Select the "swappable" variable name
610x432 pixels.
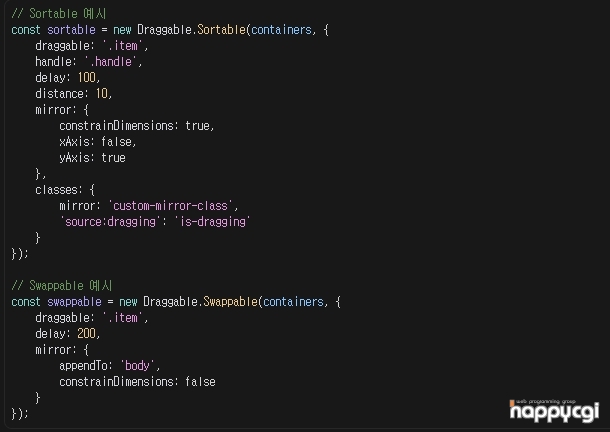pos(74,302)
